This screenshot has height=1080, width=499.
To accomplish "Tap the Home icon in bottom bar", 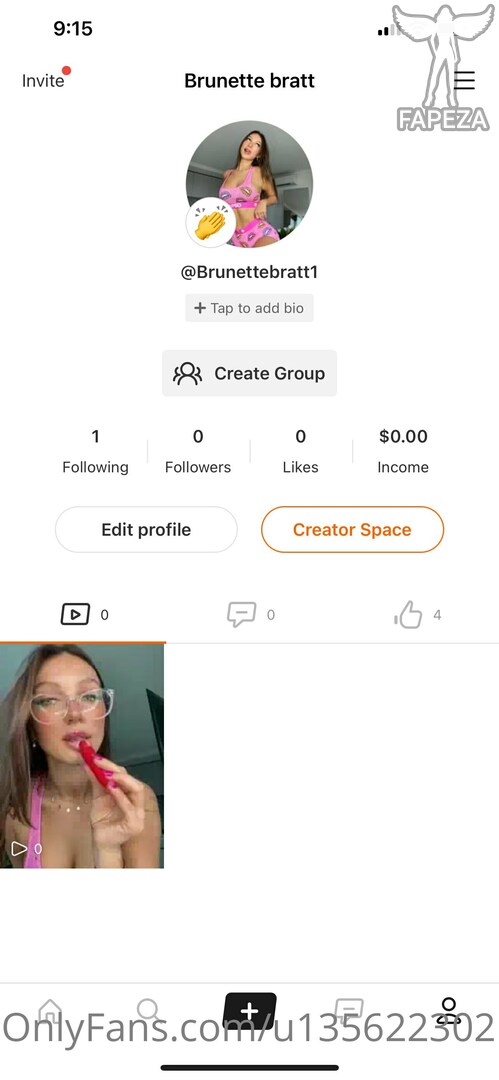I will [50, 1012].
